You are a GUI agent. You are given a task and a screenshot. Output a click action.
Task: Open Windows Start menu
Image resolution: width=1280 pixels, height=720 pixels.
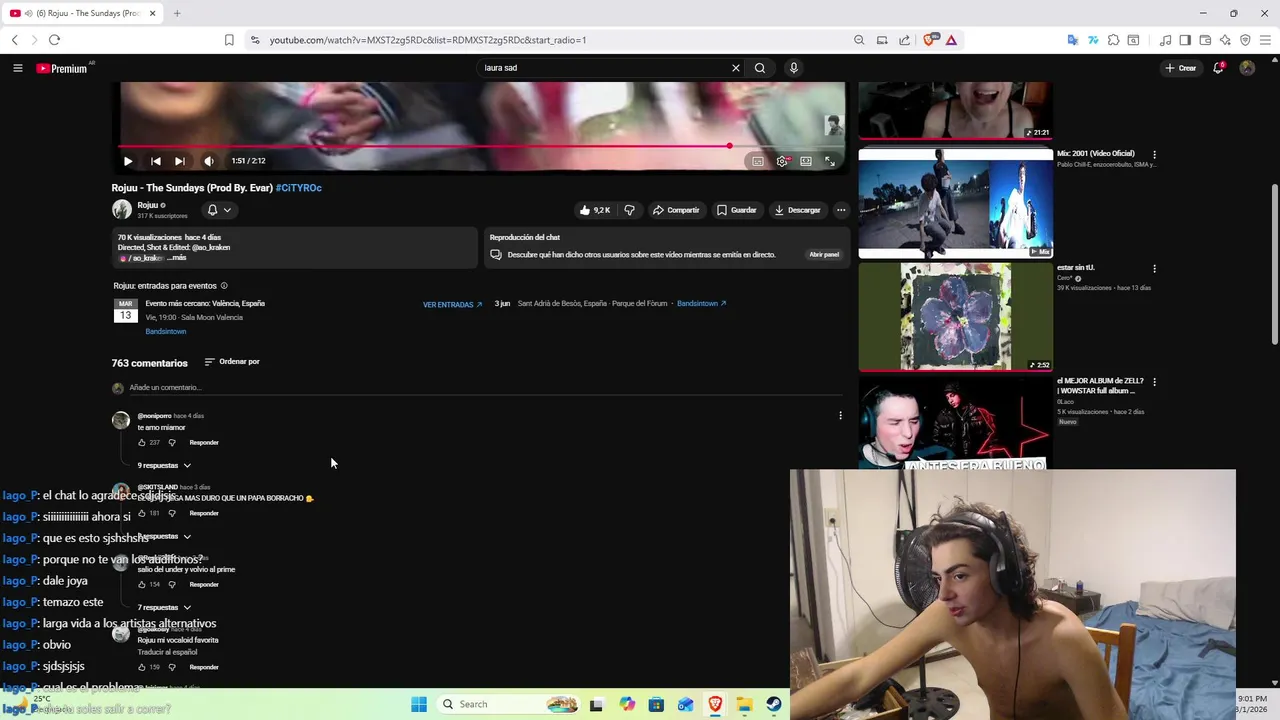coord(419,704)
